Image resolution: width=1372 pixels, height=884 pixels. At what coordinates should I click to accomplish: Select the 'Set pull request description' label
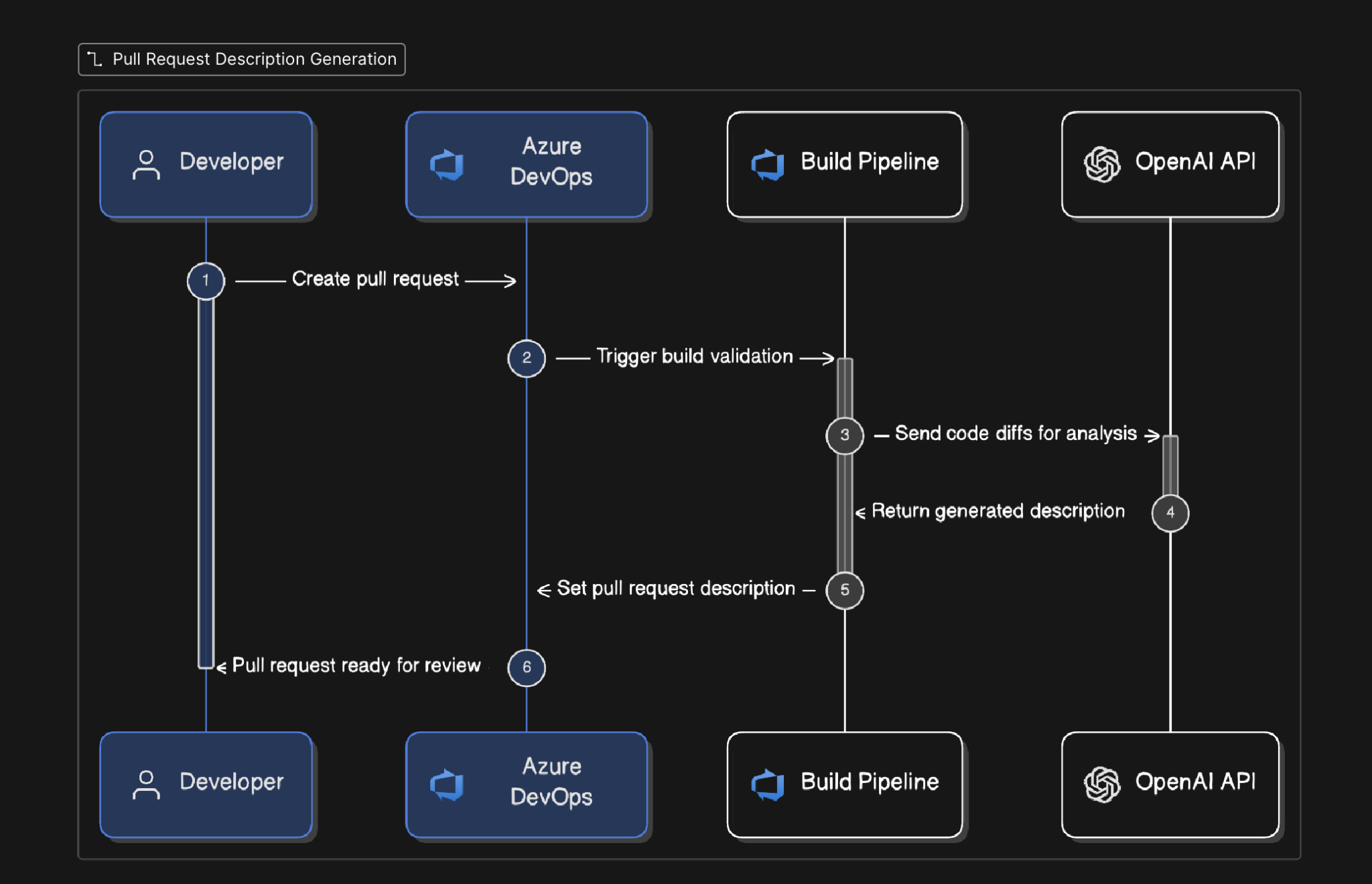676,589
